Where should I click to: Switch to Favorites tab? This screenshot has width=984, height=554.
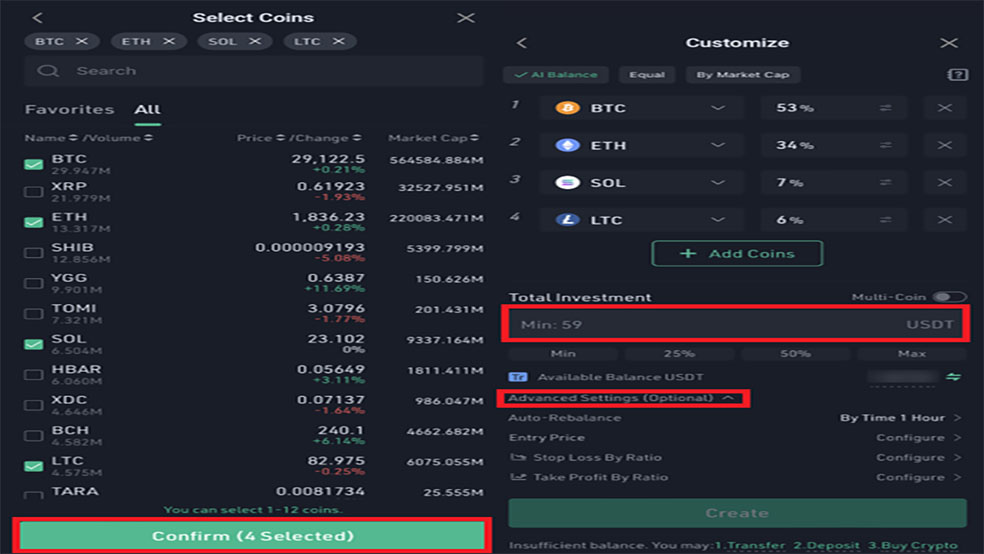[x=69, y=109]
